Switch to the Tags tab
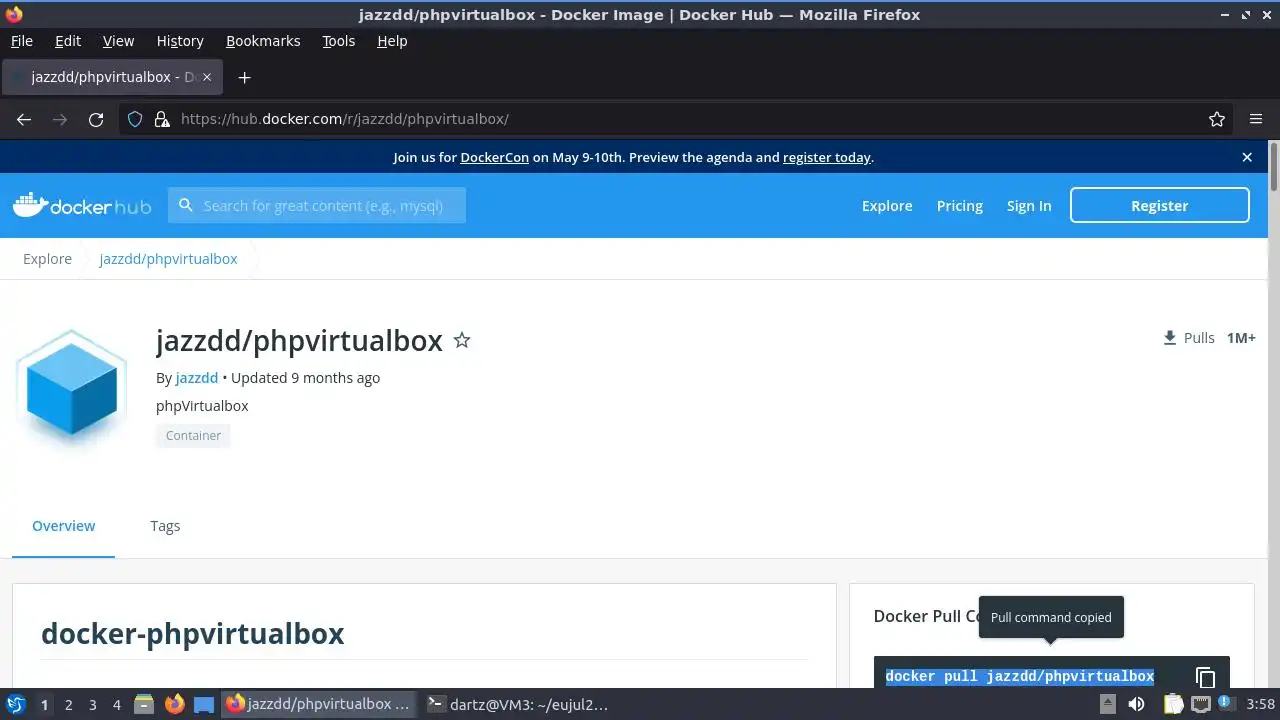1280x720 pixels. coord(165,526)
